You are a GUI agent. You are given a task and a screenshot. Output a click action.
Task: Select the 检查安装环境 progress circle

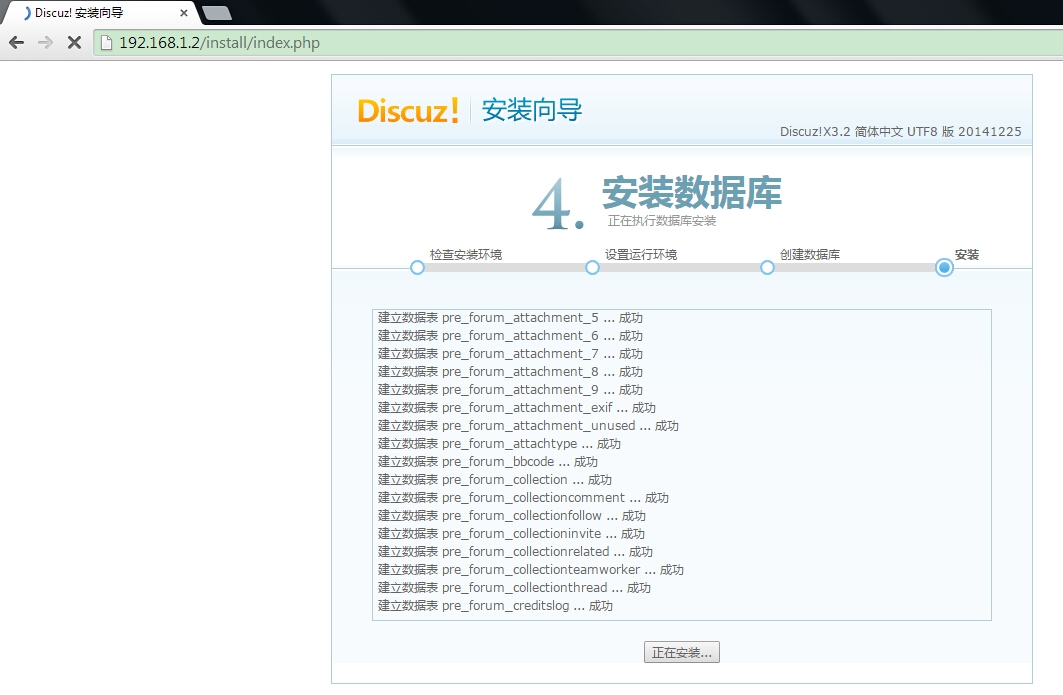pos(417,267)
